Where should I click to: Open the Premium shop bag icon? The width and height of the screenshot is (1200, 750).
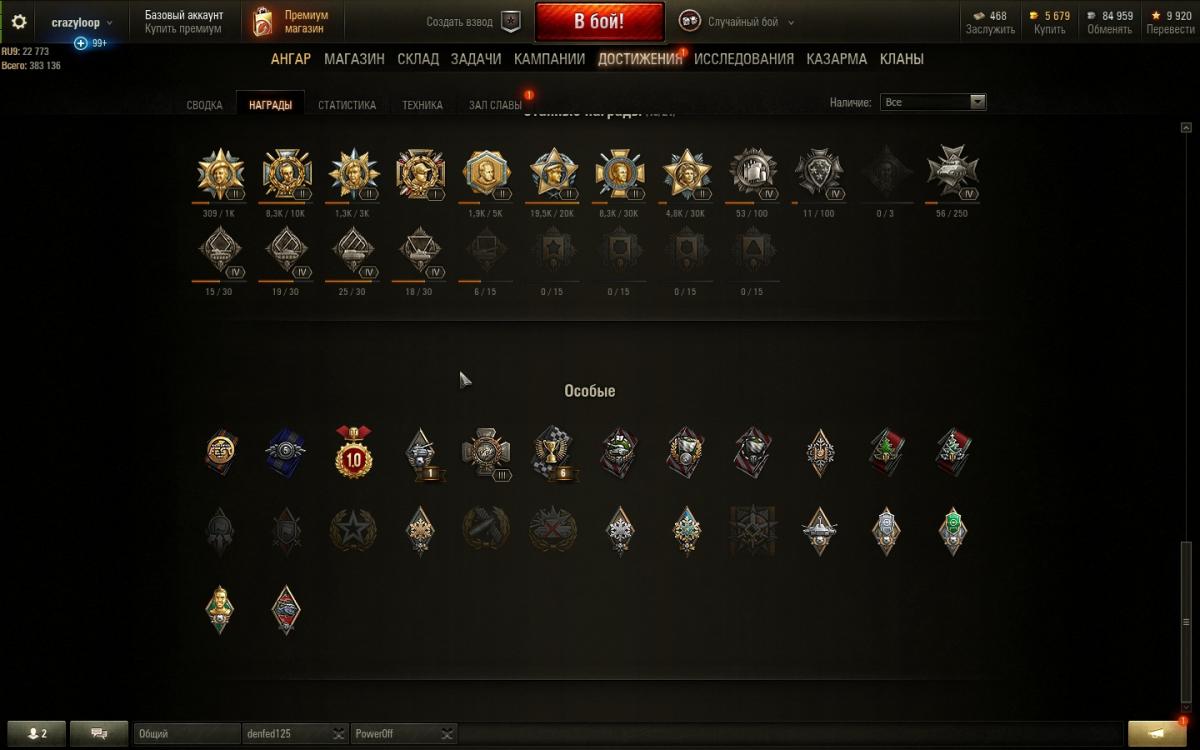point(262,22)
